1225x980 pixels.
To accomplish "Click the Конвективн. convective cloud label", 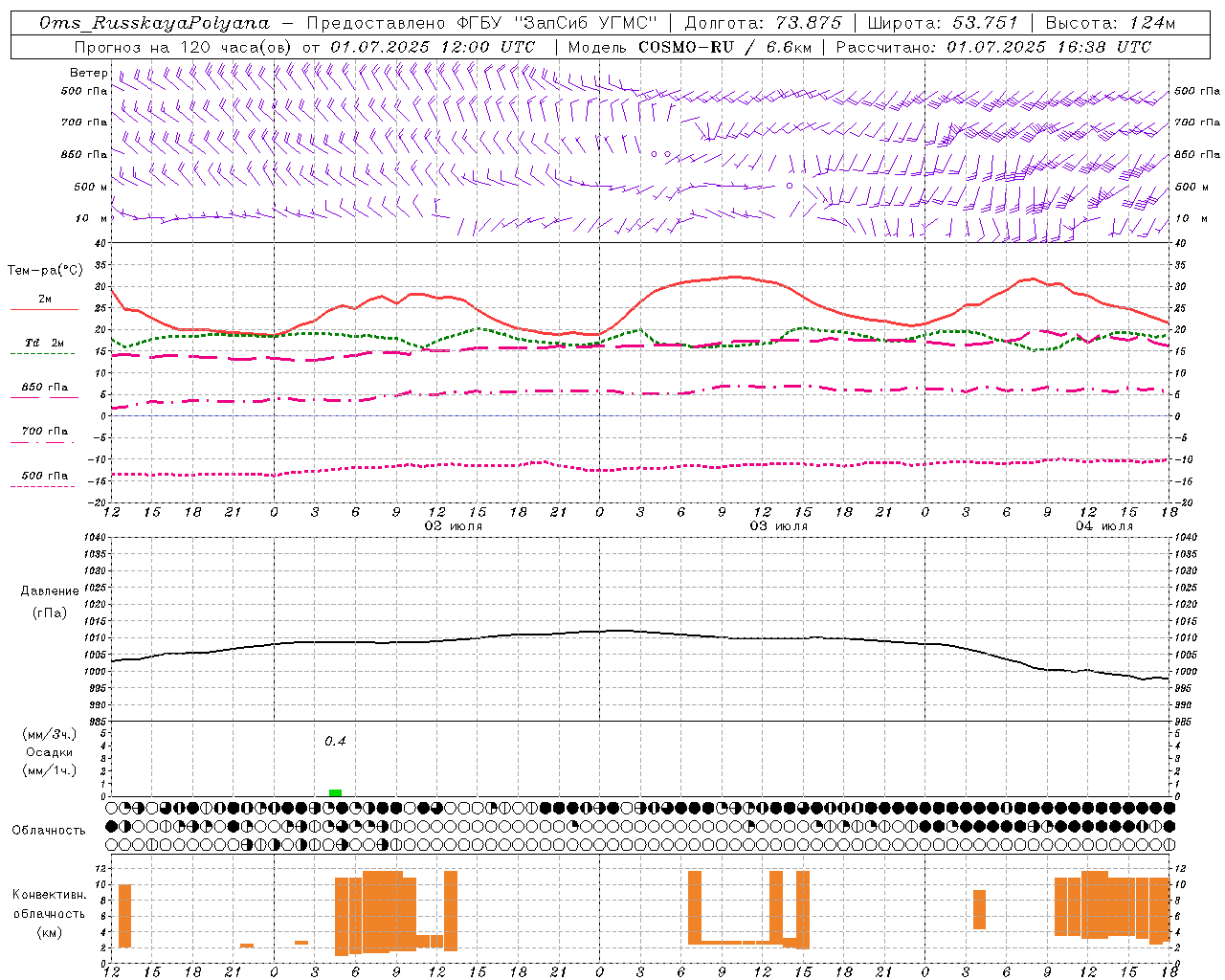I will [49, 895].
